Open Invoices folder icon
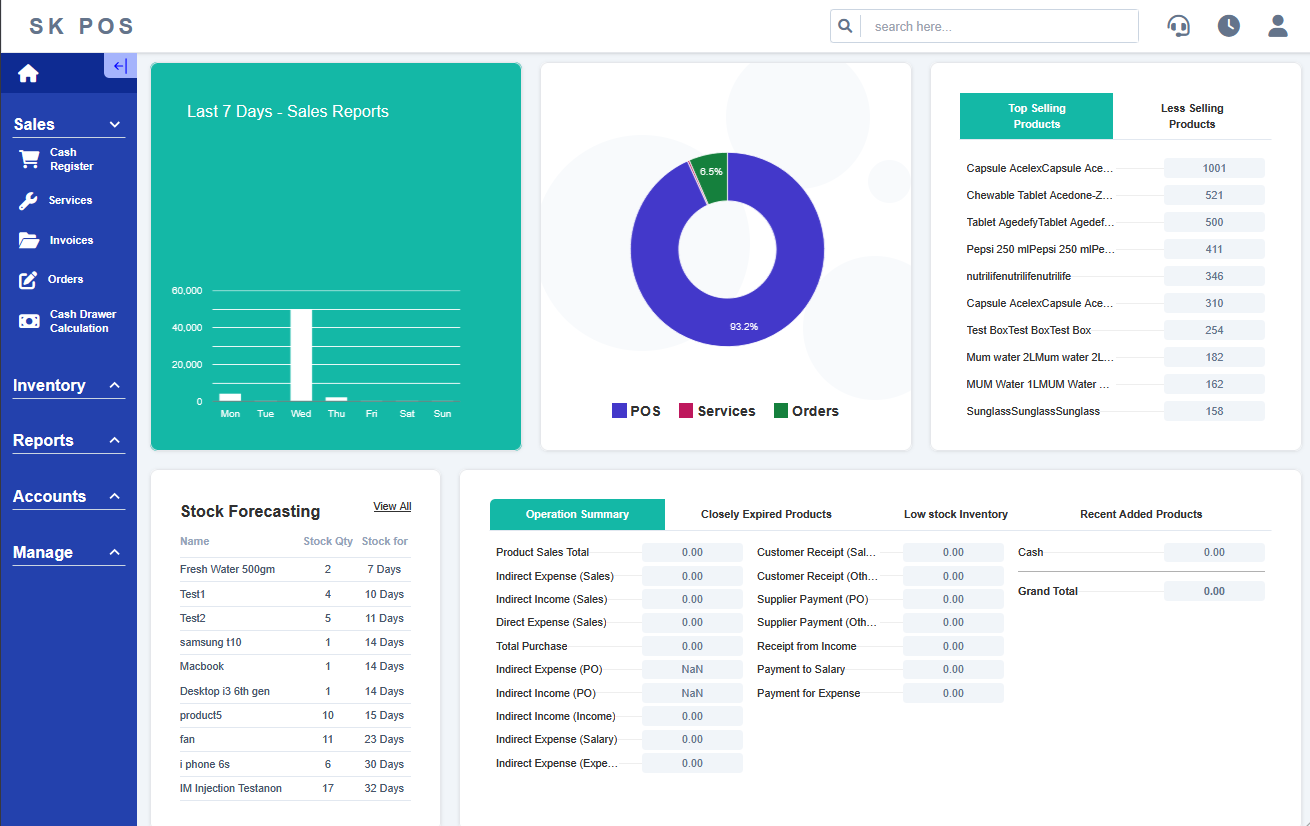 [x=29, y=240]
